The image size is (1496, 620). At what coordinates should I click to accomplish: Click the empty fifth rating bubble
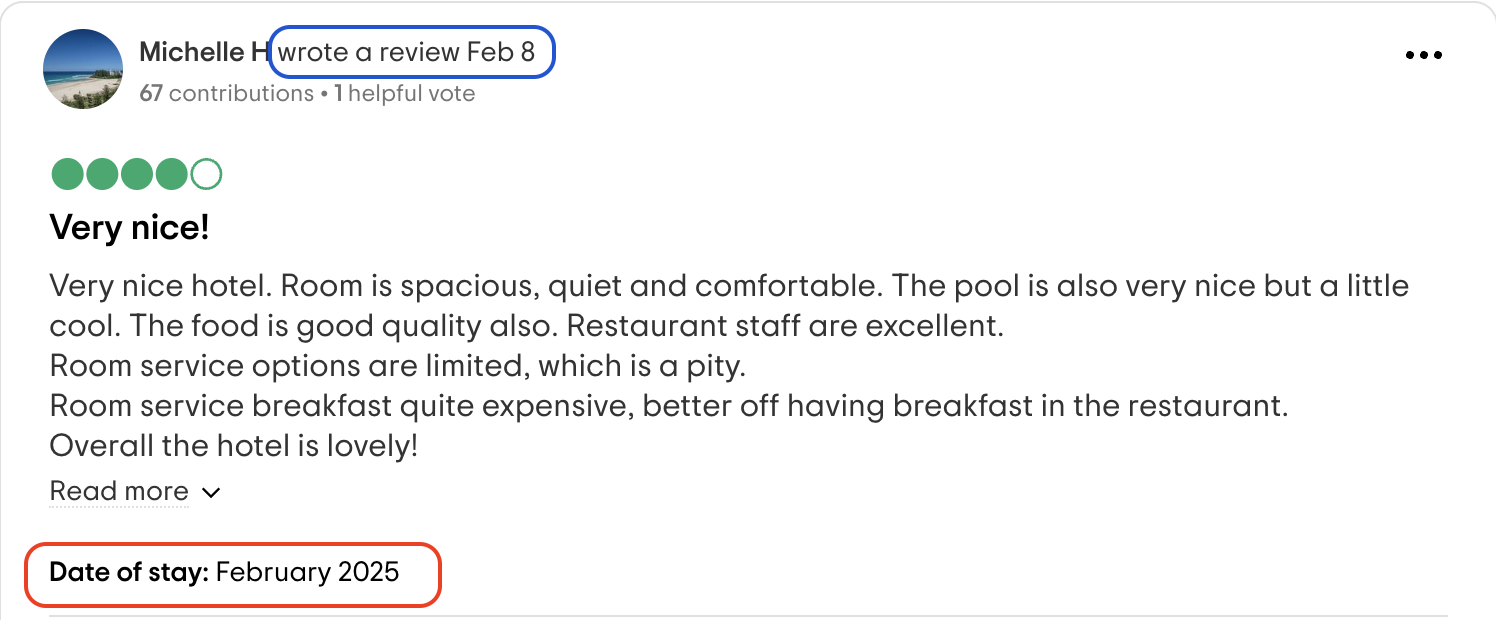(205, 175)
